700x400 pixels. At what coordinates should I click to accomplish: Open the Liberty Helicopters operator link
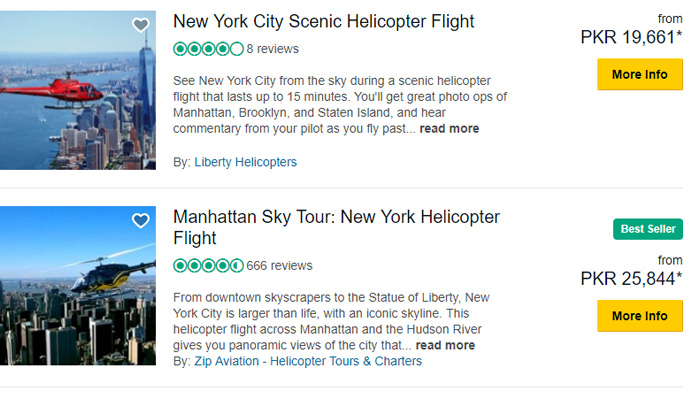245,162
